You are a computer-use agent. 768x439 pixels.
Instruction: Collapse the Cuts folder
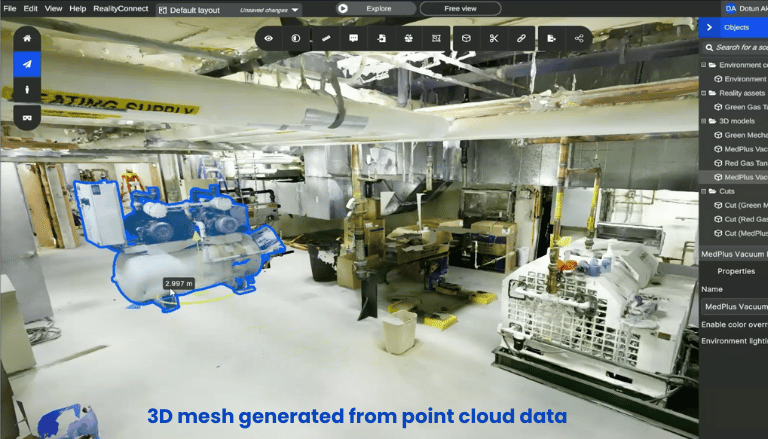704,191
